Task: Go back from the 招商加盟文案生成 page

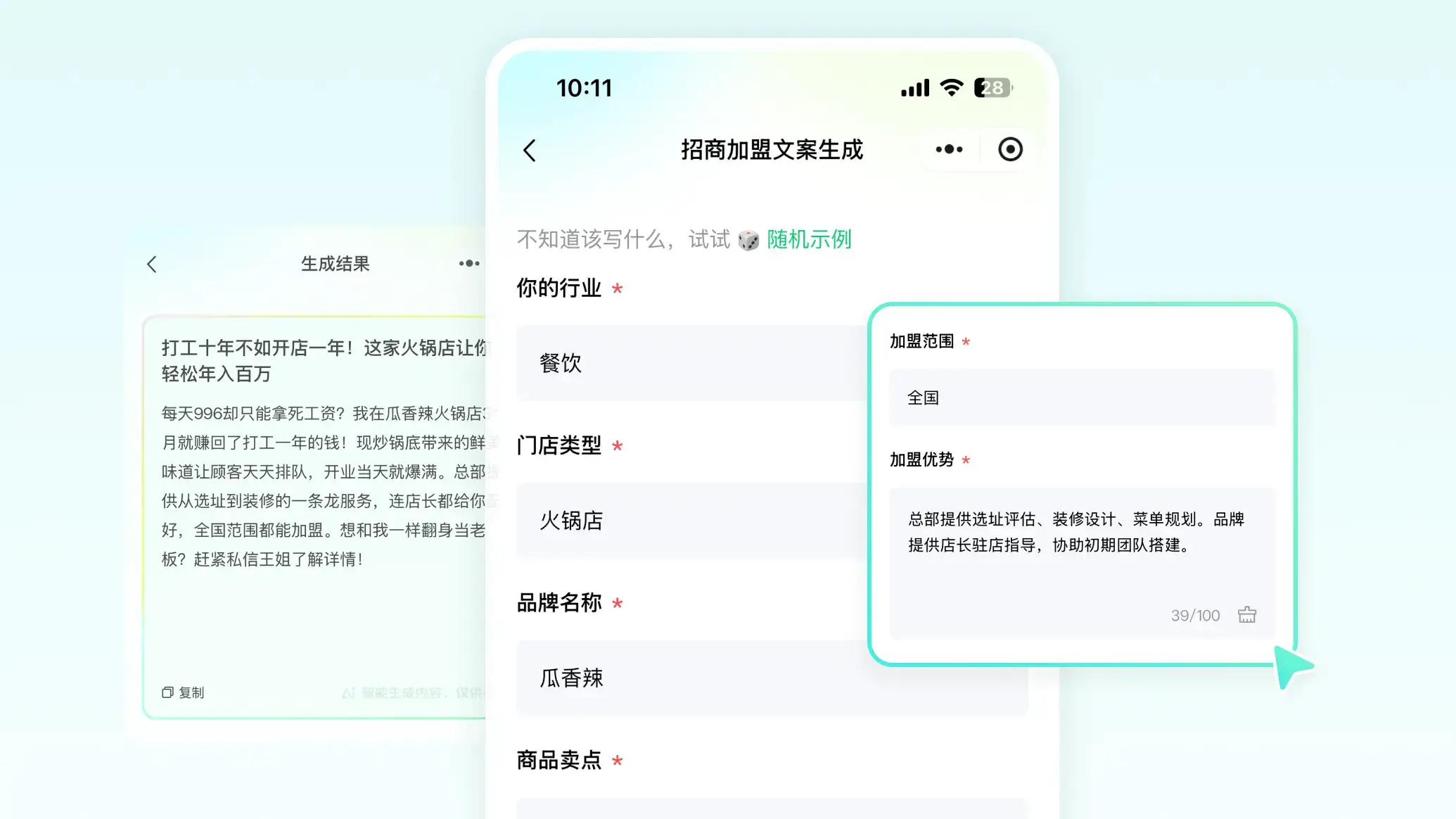Action: coord(530,150)
